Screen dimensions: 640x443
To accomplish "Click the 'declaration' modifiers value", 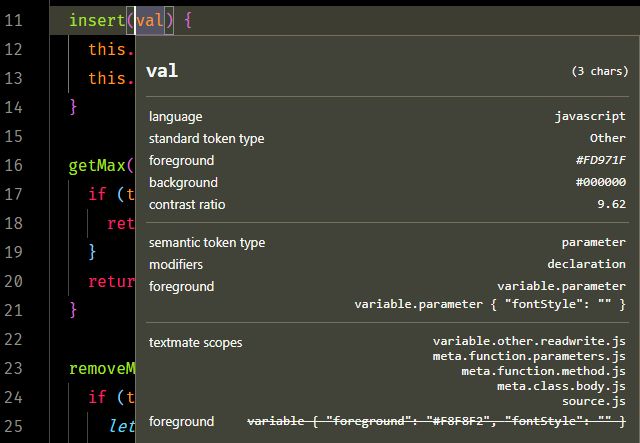I will point(587,264).
